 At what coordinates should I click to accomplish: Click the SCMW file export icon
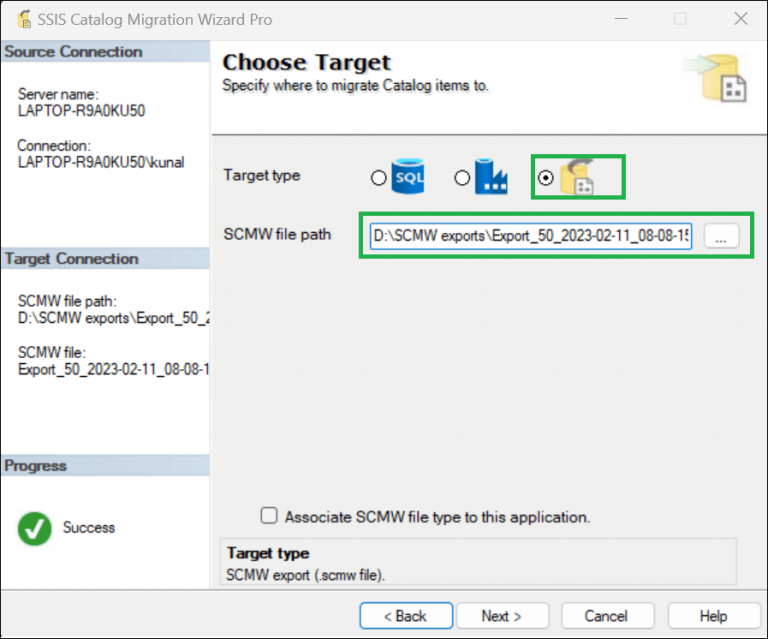[577, 177]
